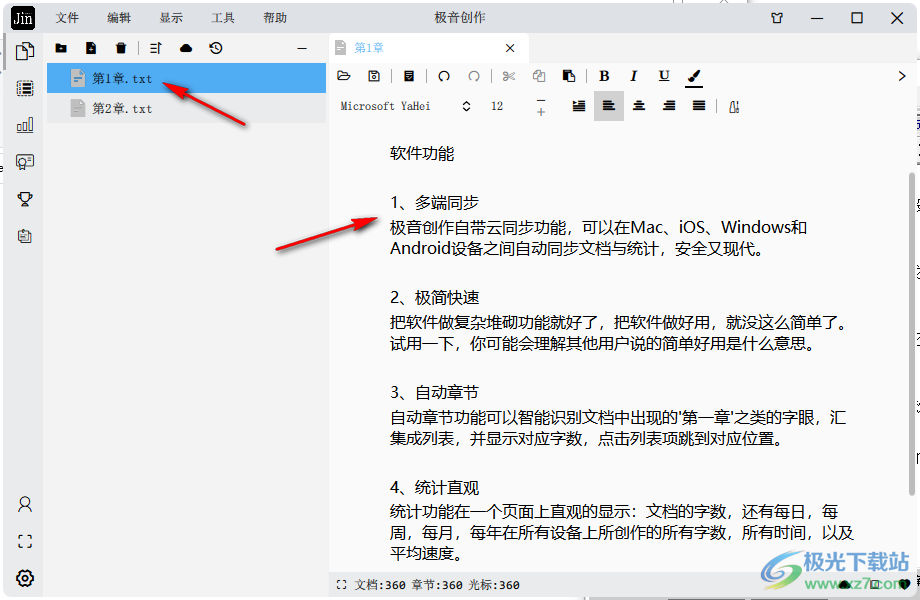Sort files using the sort icon
Viewport: 920px width, 600px height.
click(155, 48)
